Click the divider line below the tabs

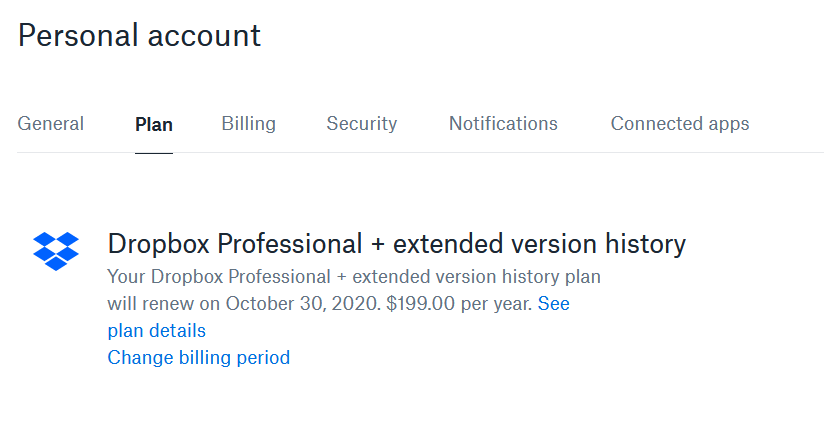(500, 153)
